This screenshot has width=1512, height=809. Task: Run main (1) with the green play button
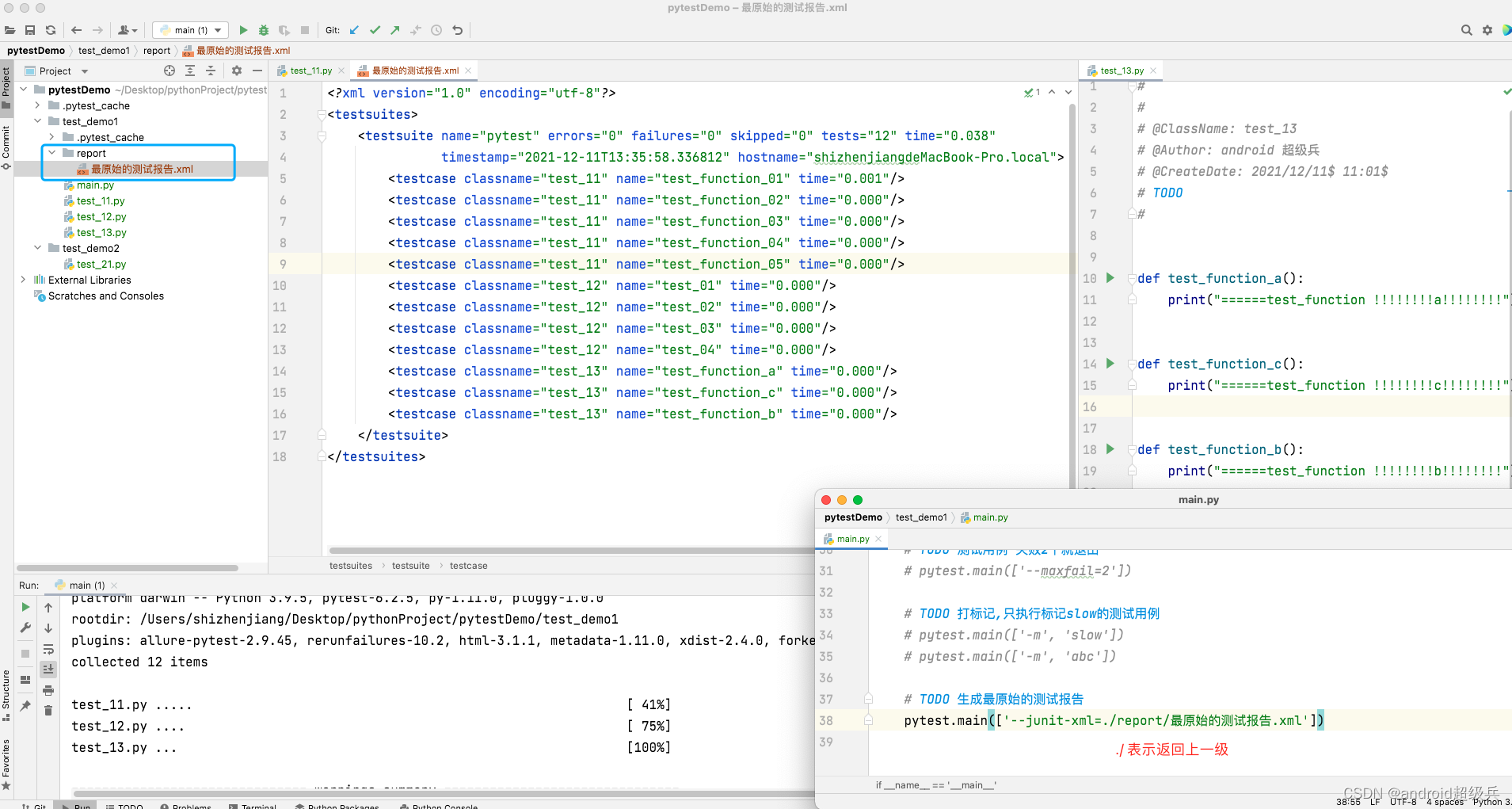point(243,30)
